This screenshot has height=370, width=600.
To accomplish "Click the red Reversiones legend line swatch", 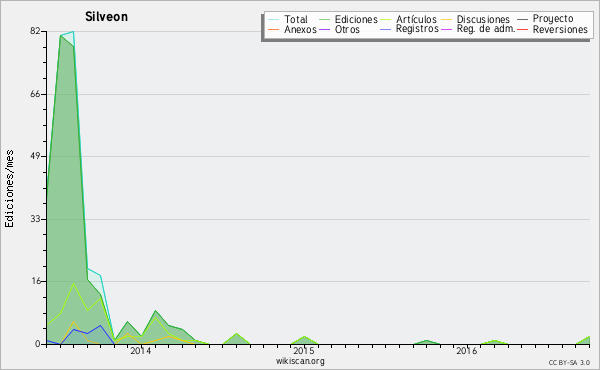I will pyautogui.click(x=522, y=29).
